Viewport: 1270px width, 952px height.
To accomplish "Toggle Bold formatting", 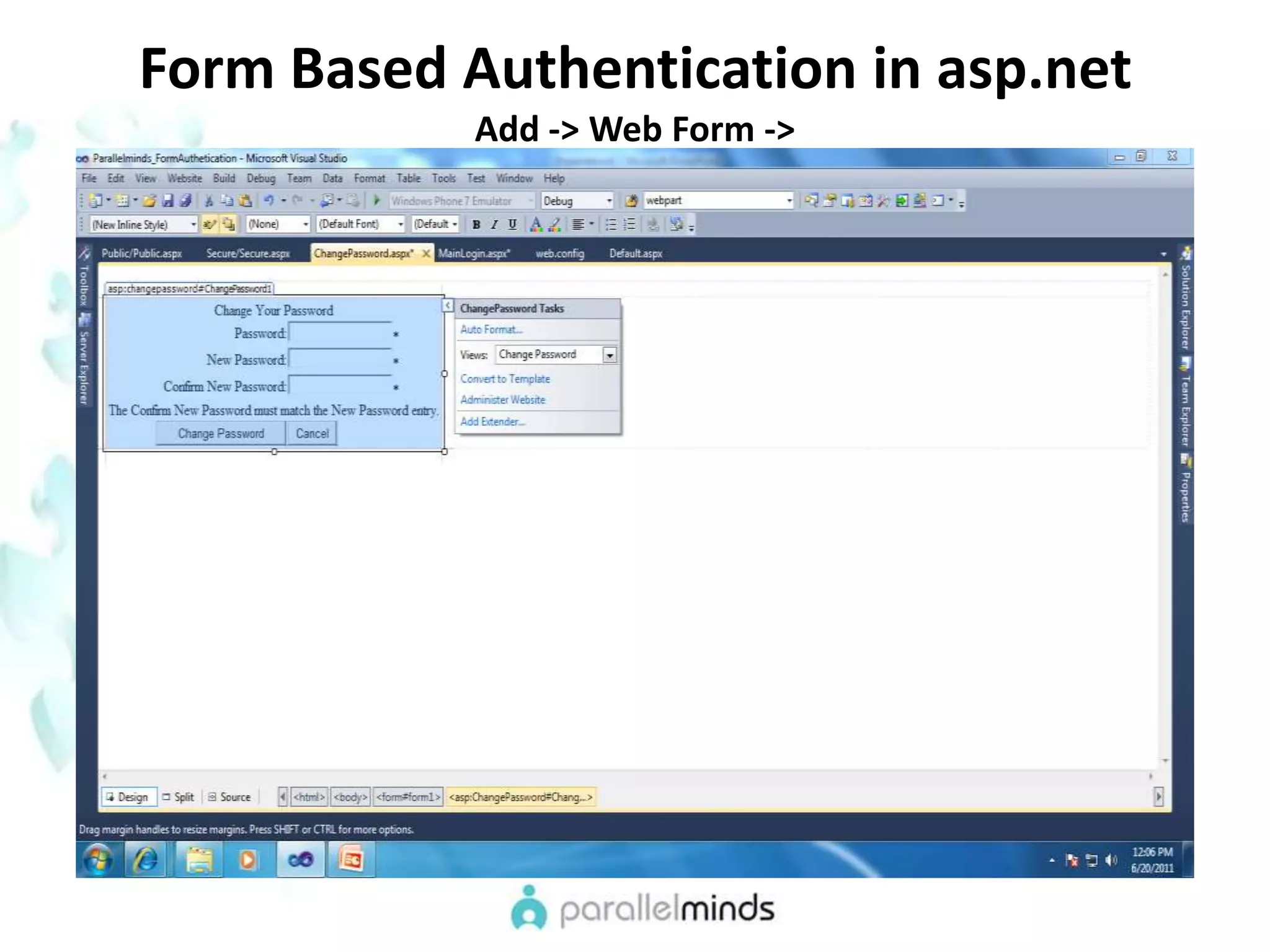I will [x=476, y=224].
